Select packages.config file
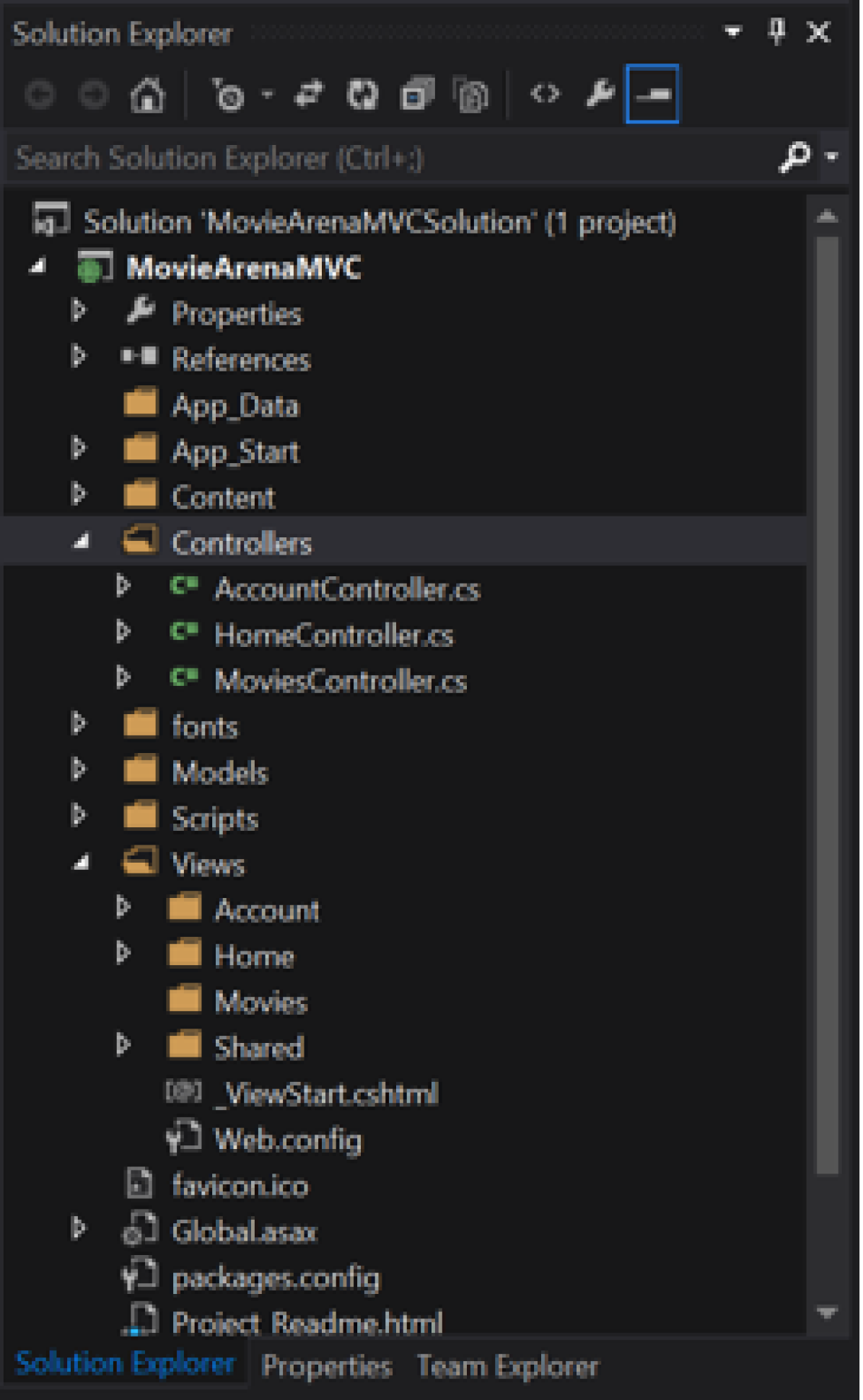 276,1278
